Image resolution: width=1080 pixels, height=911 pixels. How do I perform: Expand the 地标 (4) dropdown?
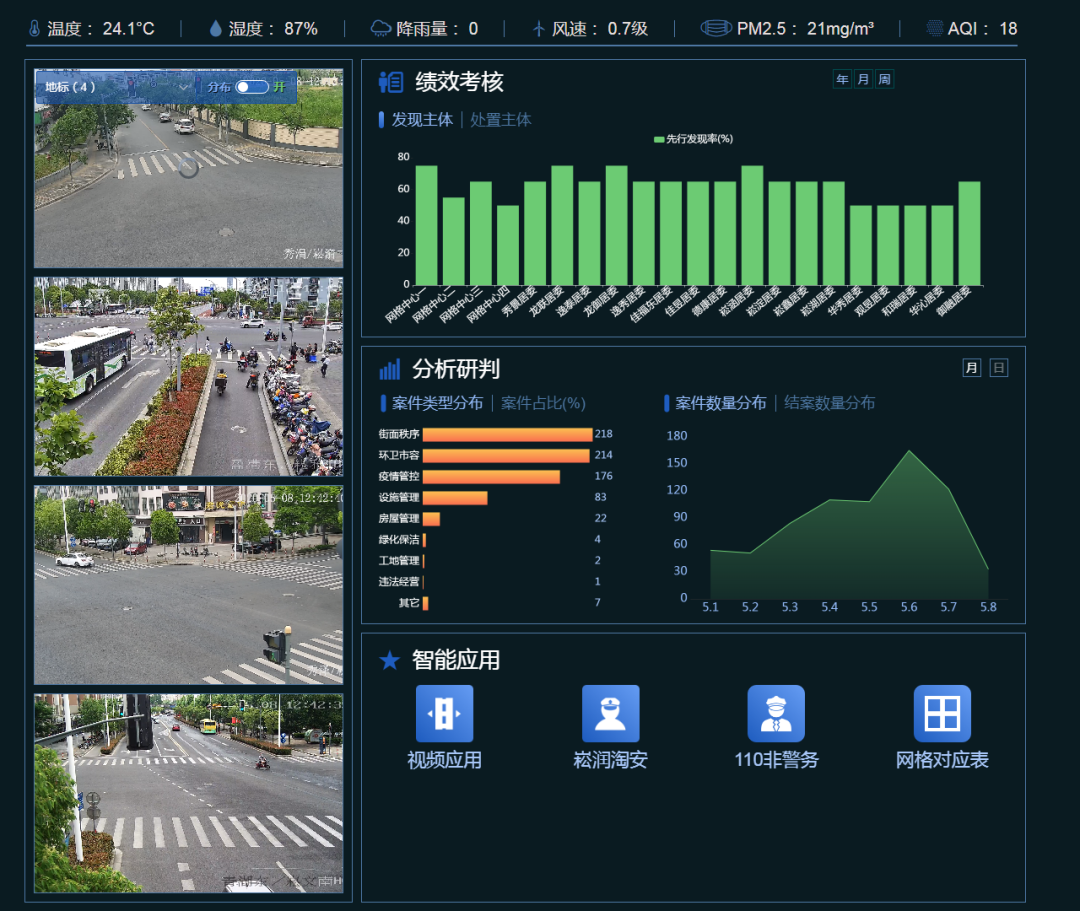click(115, 87)
